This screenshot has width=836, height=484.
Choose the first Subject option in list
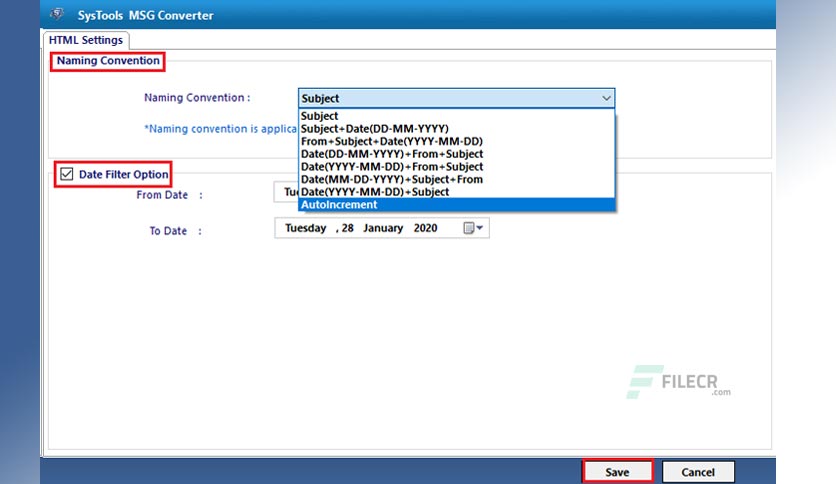point(456,116)
